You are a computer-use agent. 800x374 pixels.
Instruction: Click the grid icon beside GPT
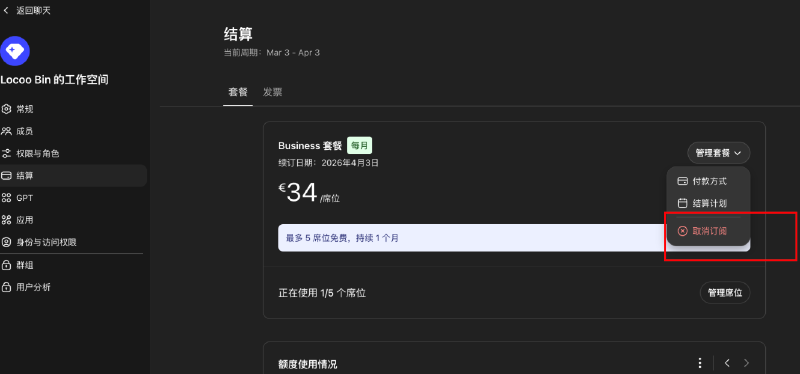[6, 198]
